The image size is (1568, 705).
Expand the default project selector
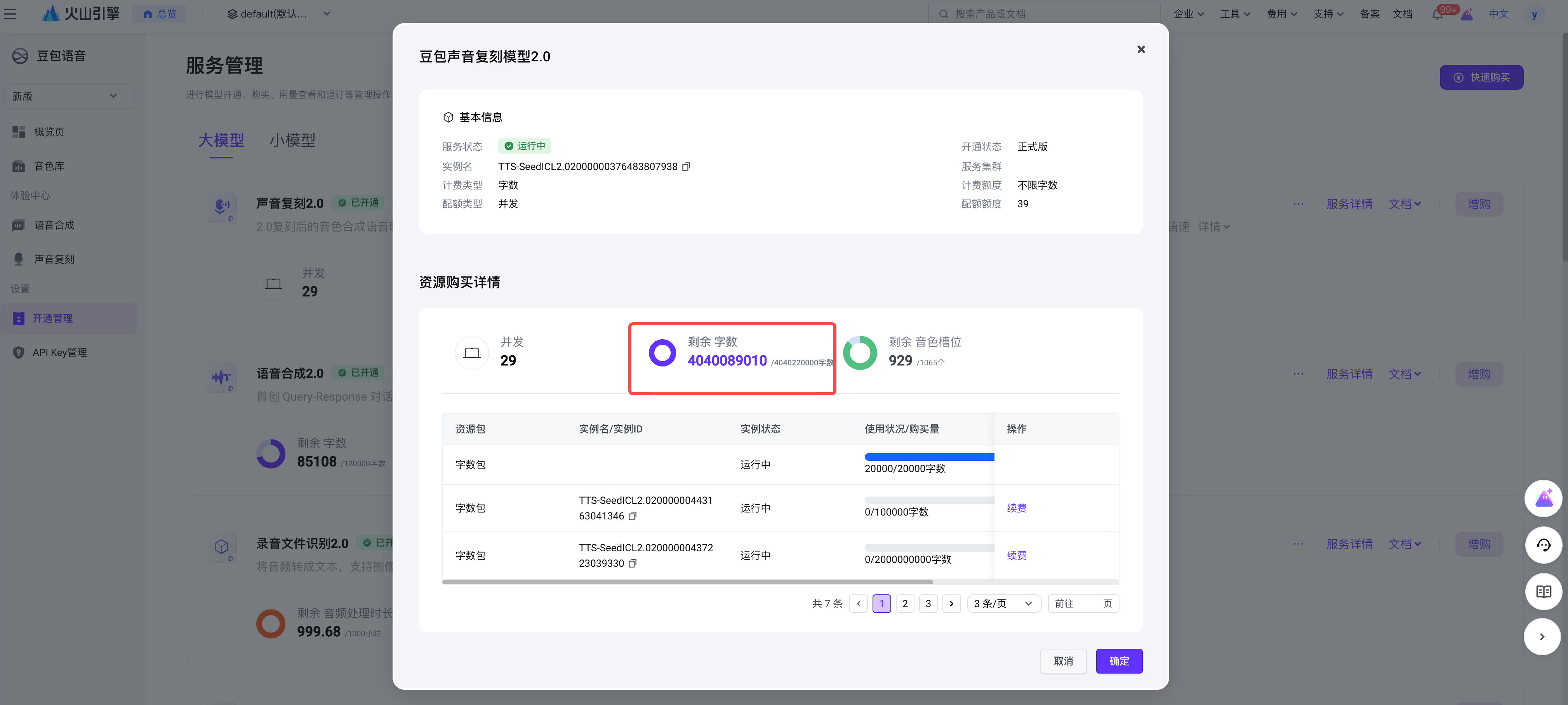click(279, 14)
